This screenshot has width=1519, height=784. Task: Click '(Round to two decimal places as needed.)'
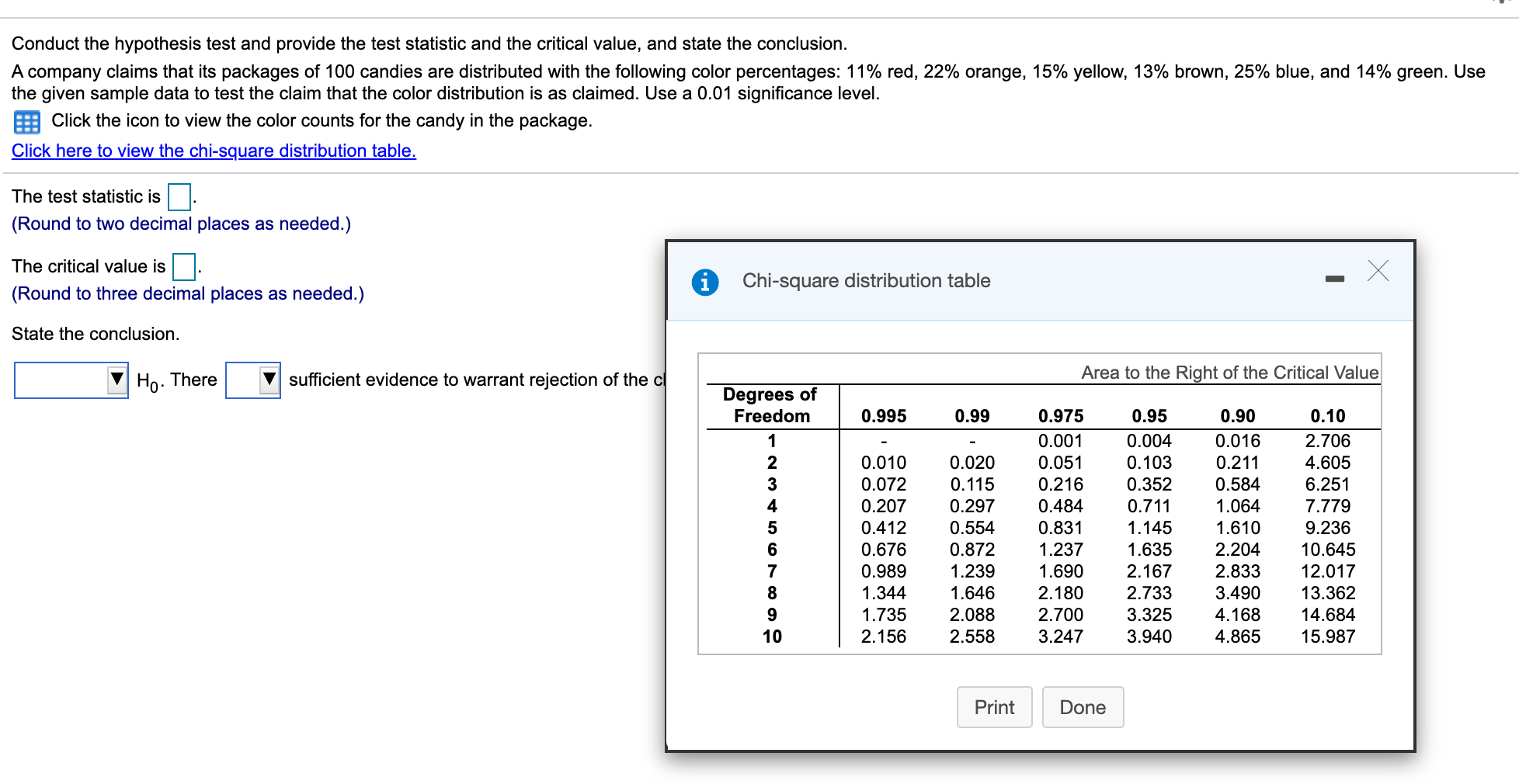(x=181, y=224)
